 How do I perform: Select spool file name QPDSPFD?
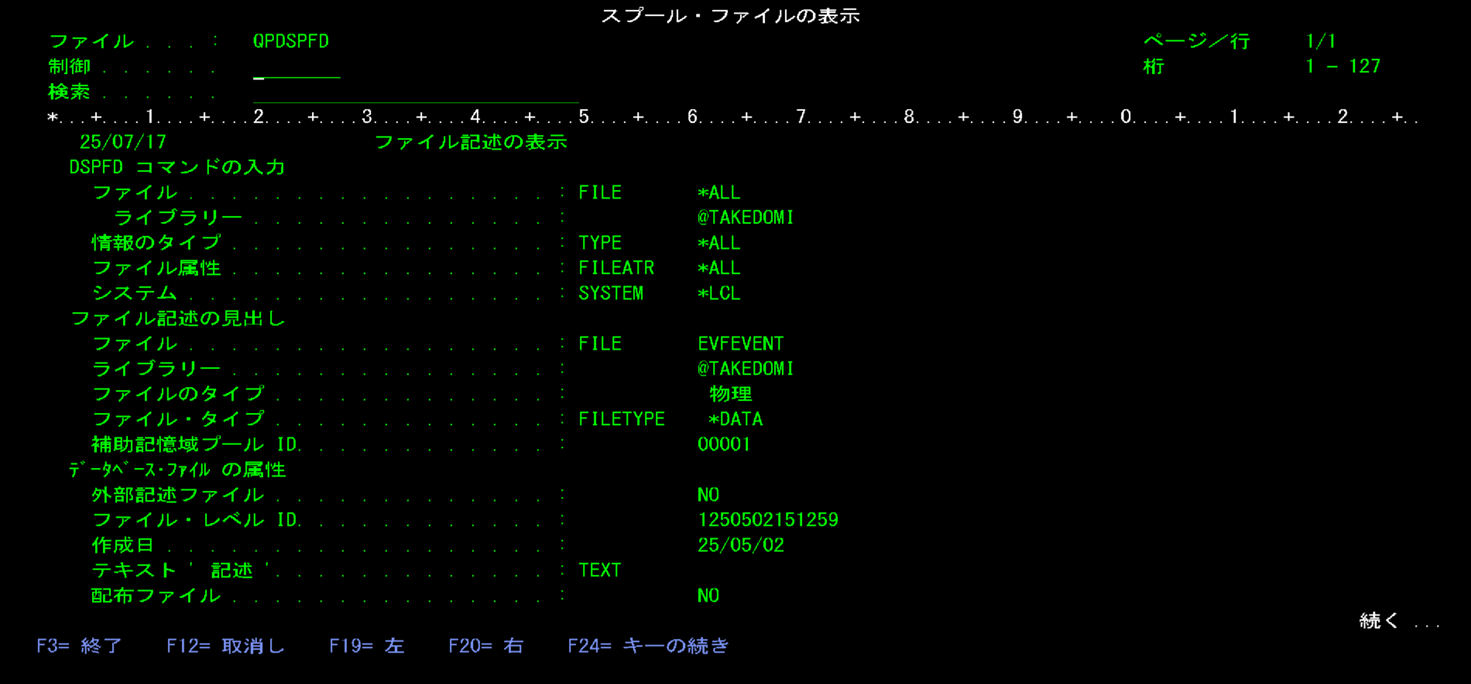pos(291,41)
